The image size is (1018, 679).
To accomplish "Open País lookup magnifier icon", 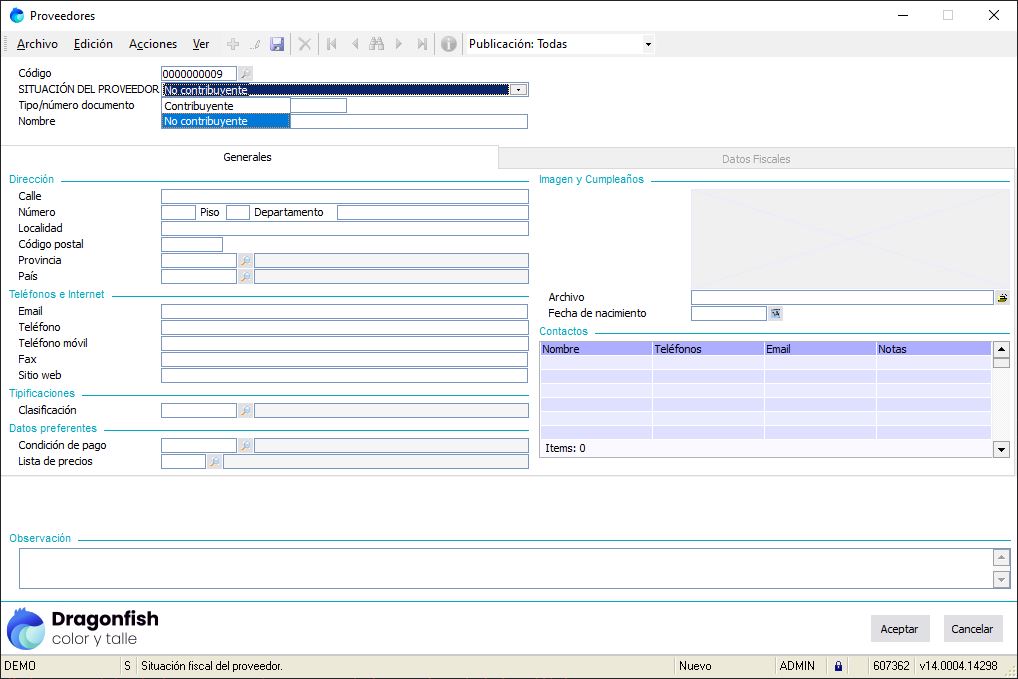I will tap(245, 277).
